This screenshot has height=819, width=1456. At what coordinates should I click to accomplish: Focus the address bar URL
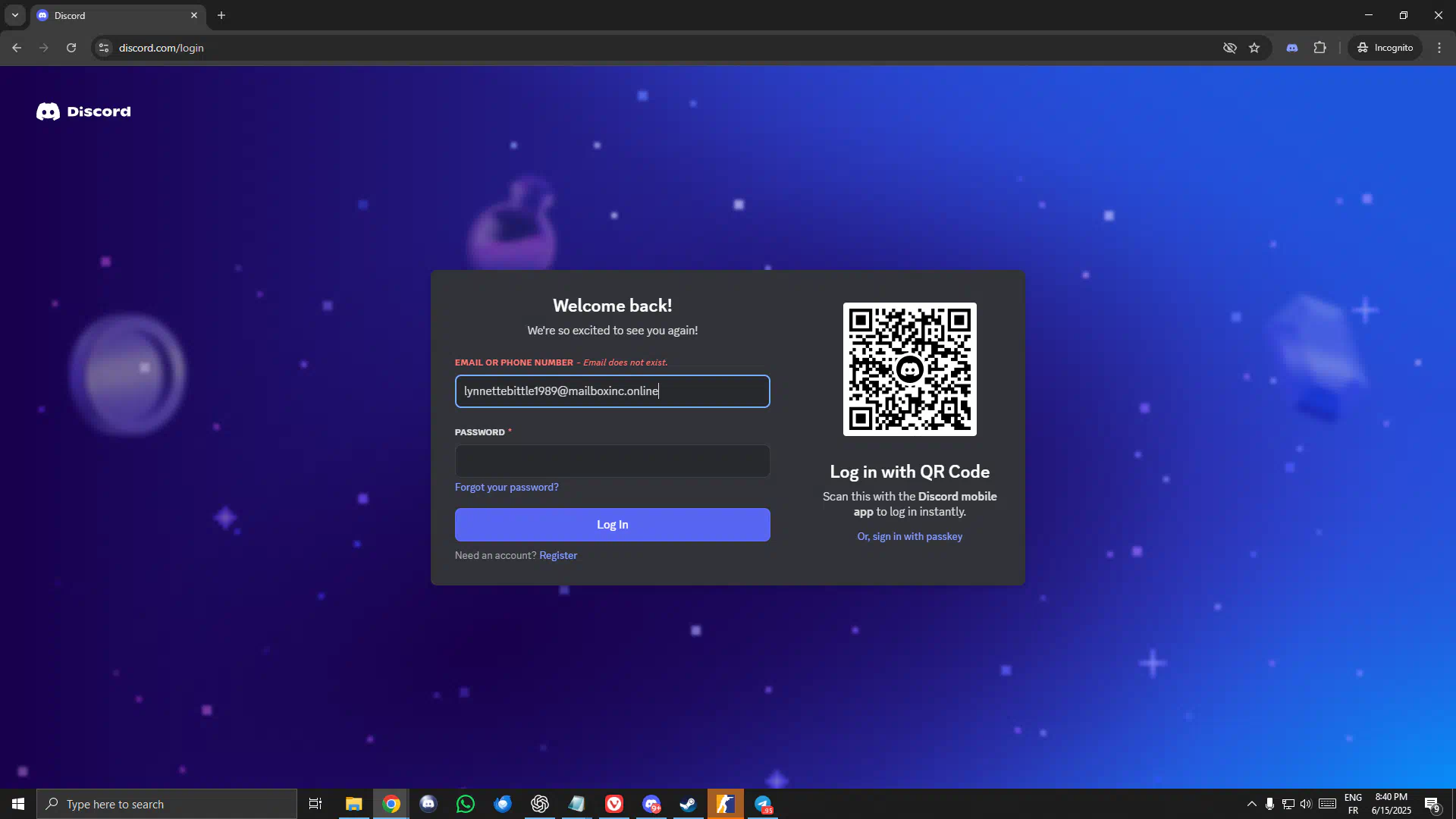click(162, 48)
